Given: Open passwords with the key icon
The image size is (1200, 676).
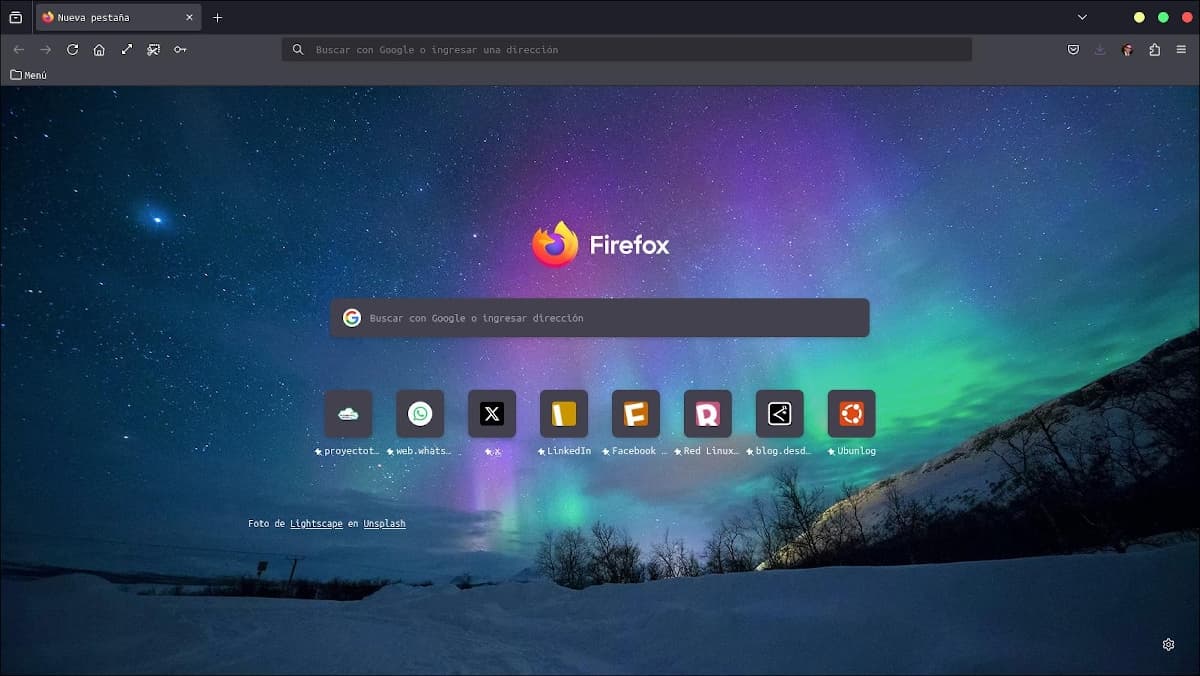Looking at the screenshot, I should coord(180,50).
